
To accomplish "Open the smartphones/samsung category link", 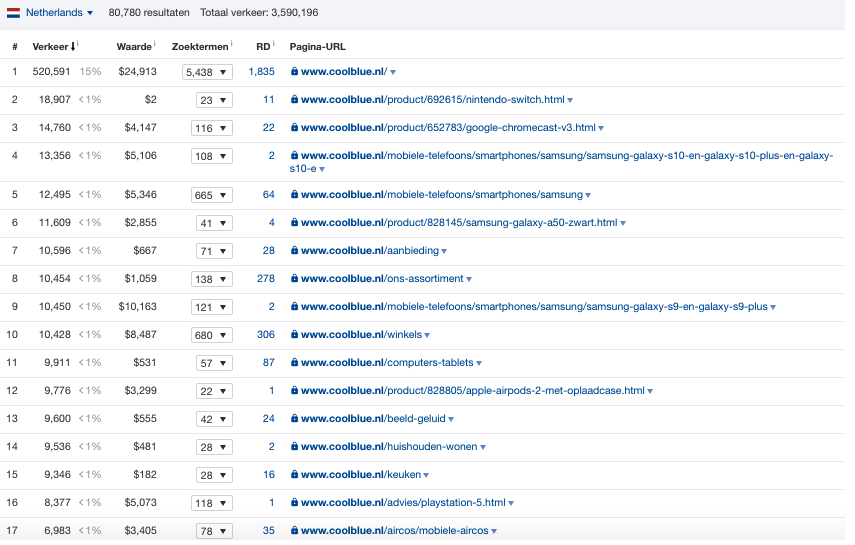I will point(442,195).
